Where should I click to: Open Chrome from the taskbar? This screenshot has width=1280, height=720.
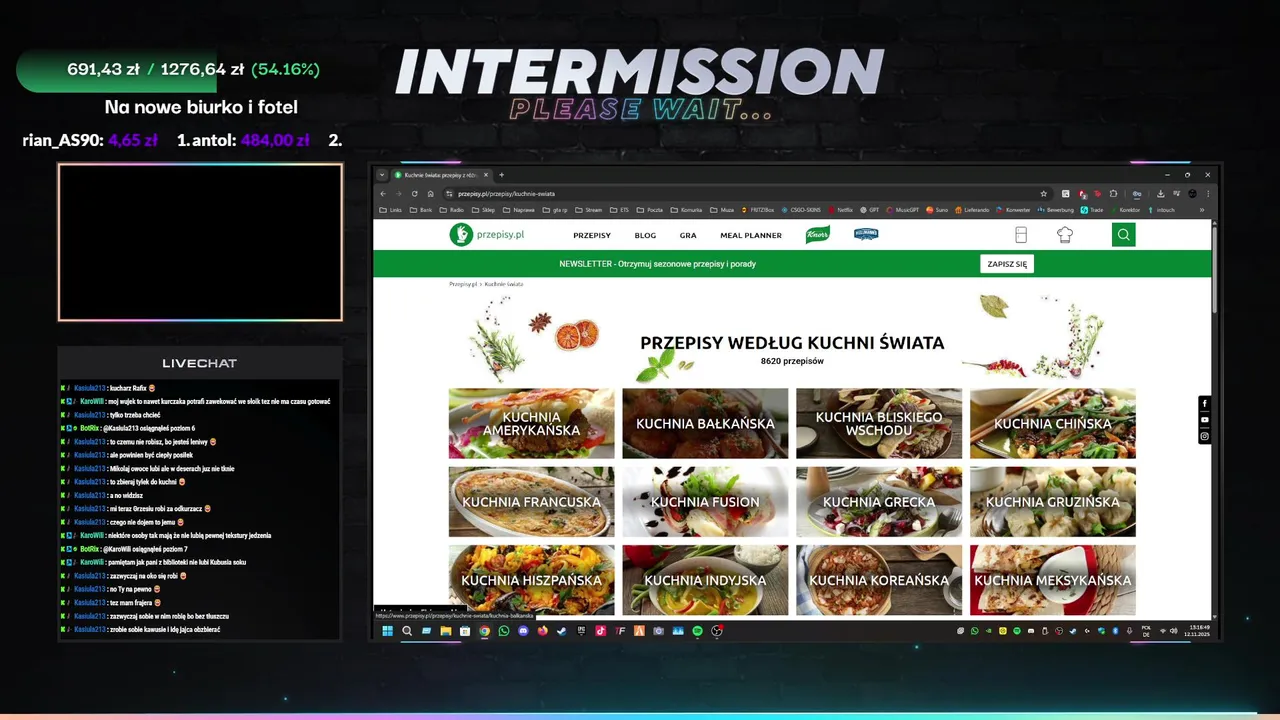[485, 631]
